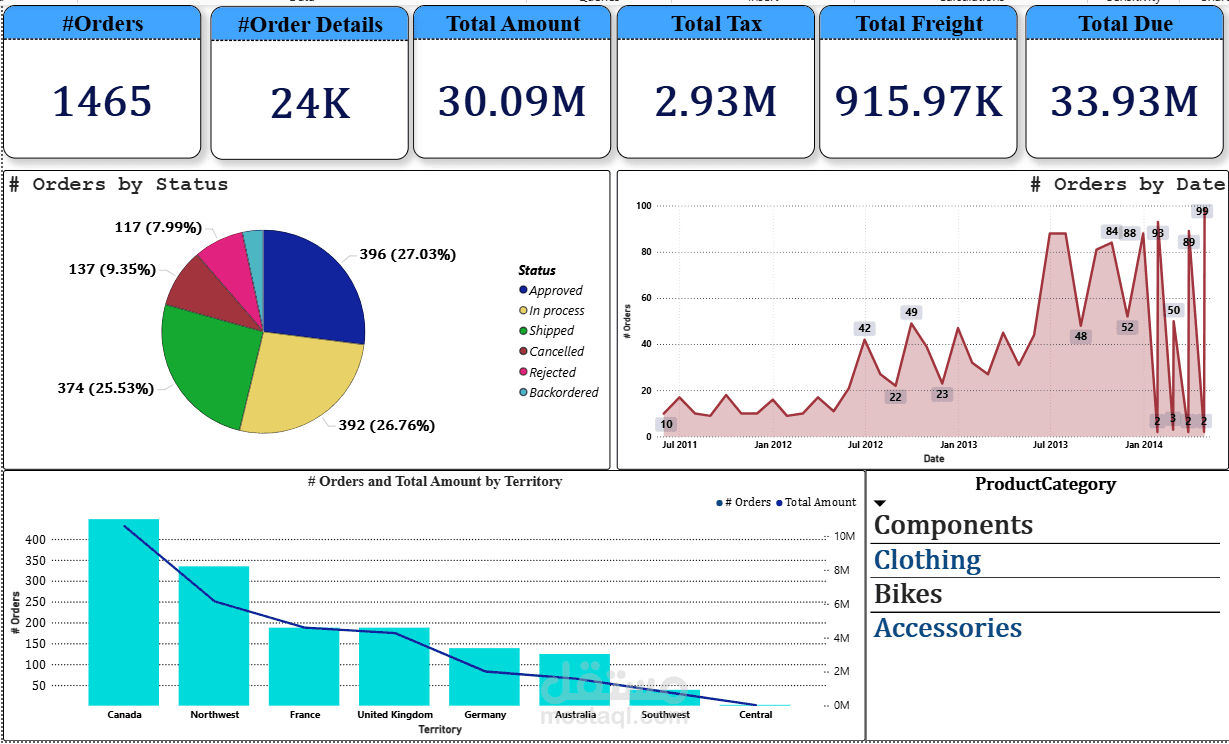Screen dimensions: 1229x744
Task: Click the 99 data label on line chart
Action: [1202, 211]
